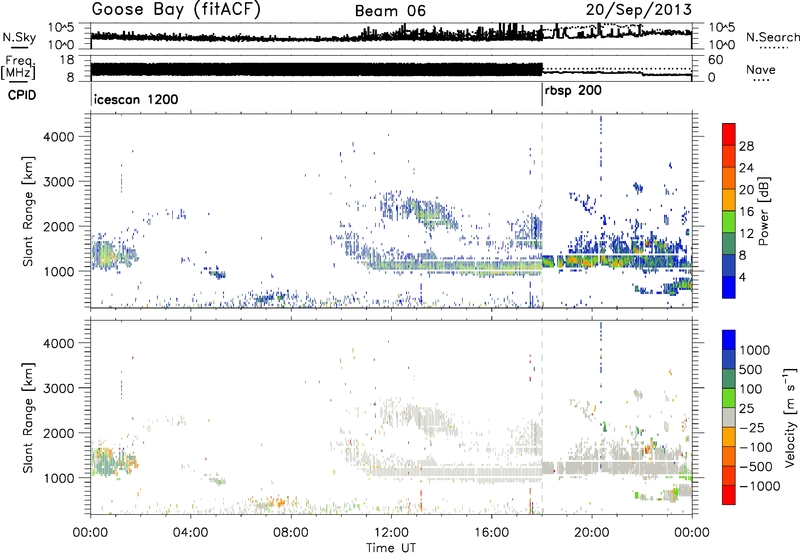Click the 'Power [dB]' colorbar title

pyautogui.click(x=764, y=211)
